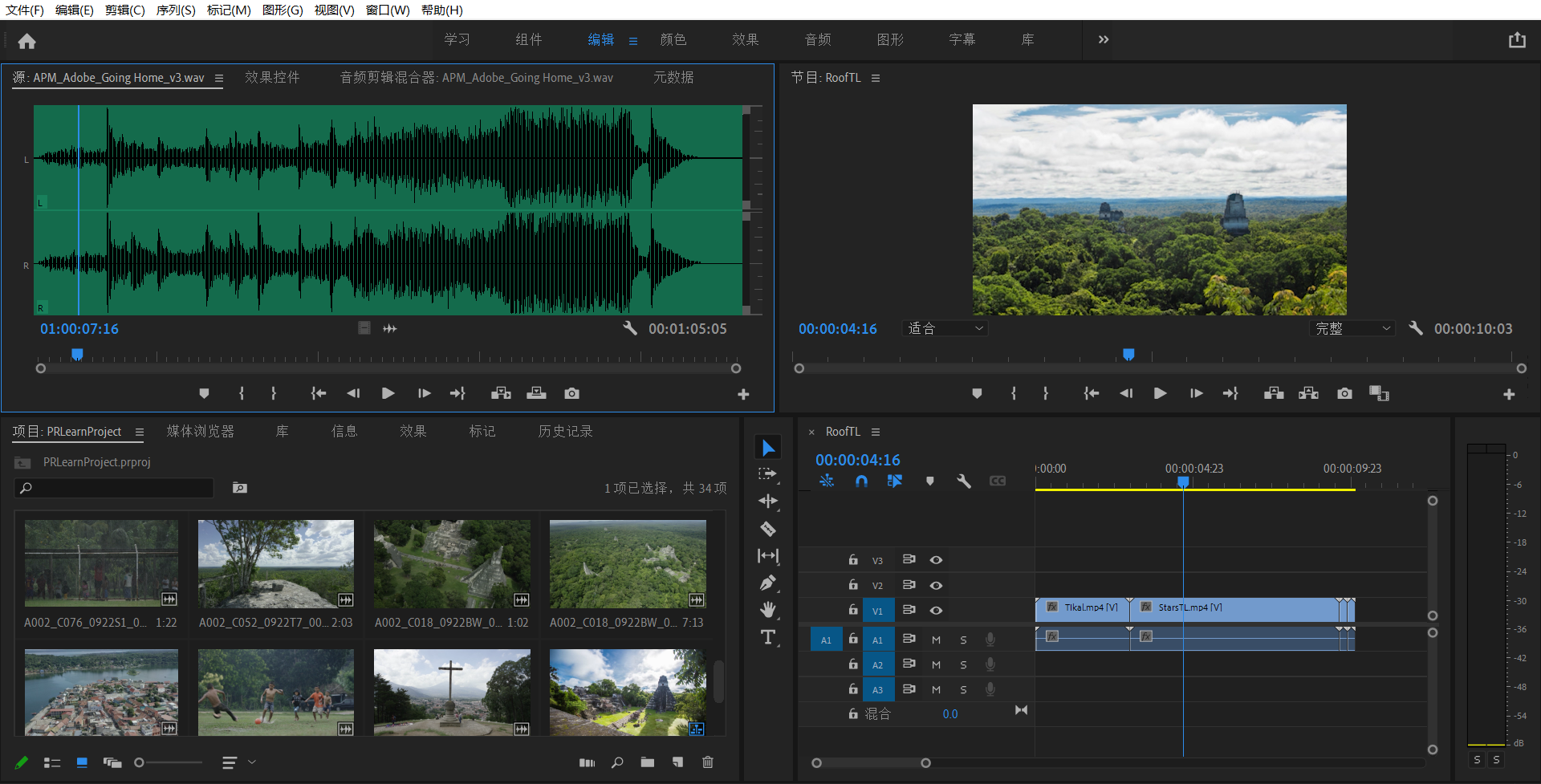Image resolution: width=1541 pixels, height=784 pixels.
Task: Step back one frame in Program monitor
Action: click(x=1126, y=393)
